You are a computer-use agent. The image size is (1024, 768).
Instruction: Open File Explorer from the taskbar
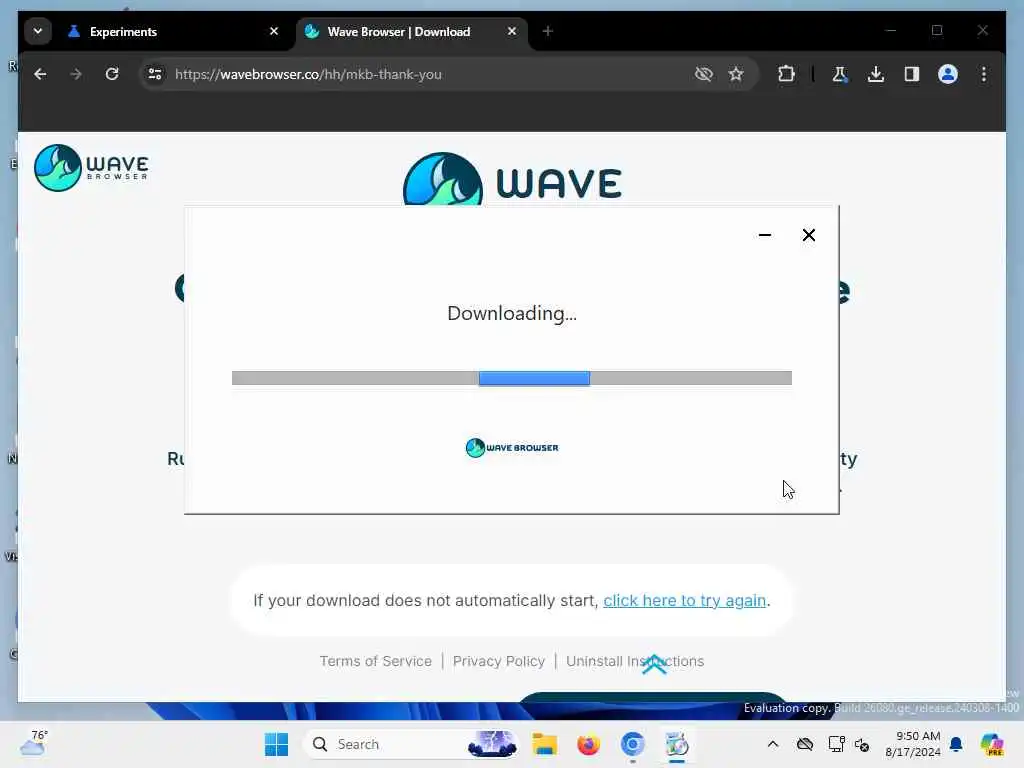point(544,744)
